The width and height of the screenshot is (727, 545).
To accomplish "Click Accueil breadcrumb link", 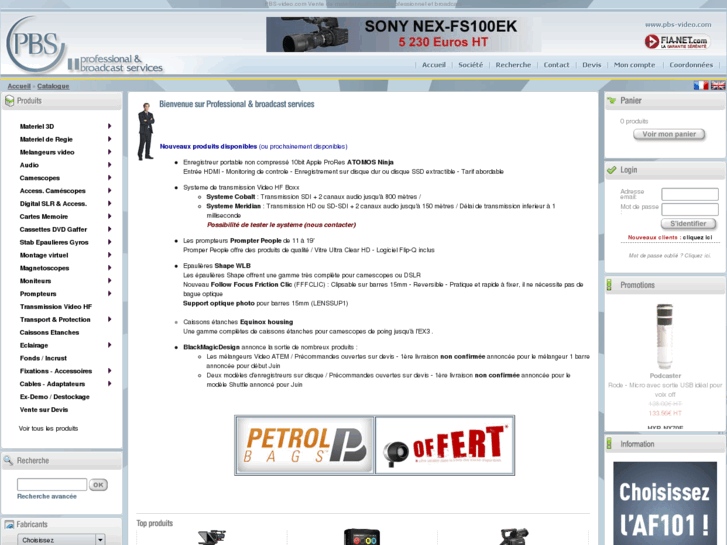I will (19, 86).
